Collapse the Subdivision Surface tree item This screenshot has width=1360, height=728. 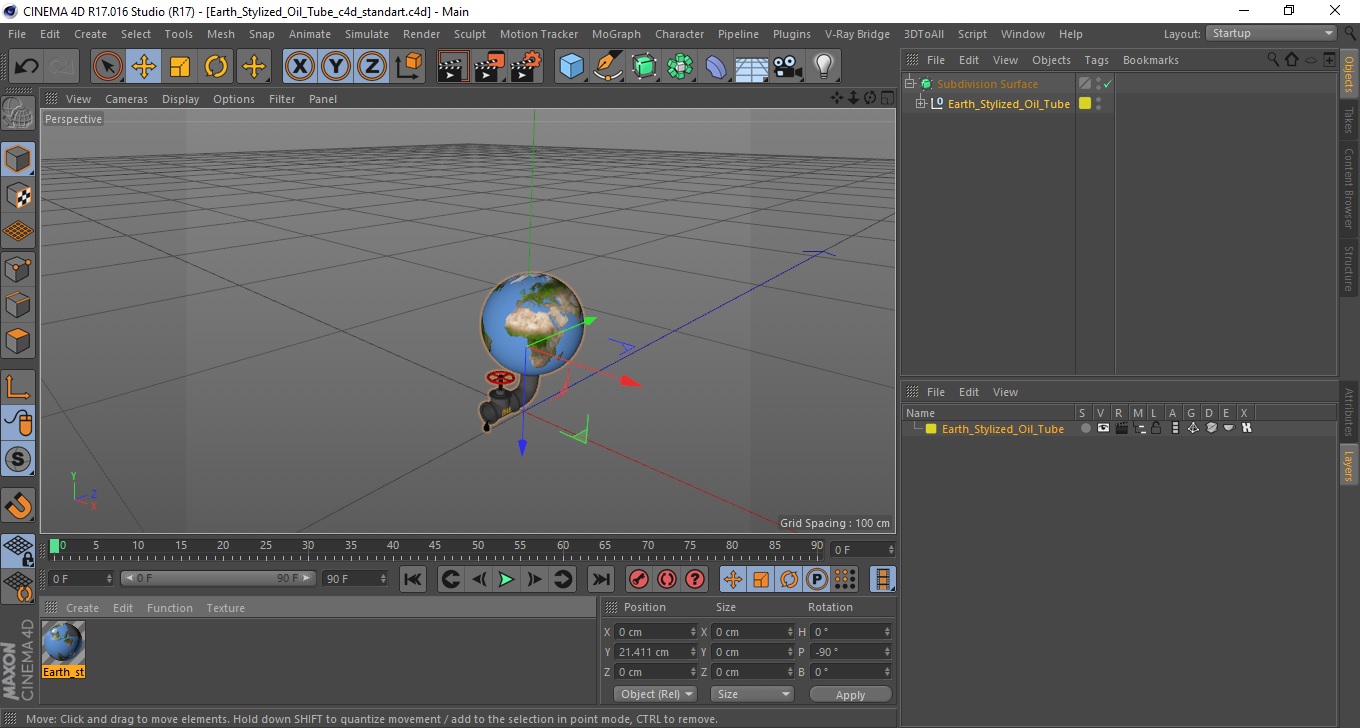pos(910,84)
